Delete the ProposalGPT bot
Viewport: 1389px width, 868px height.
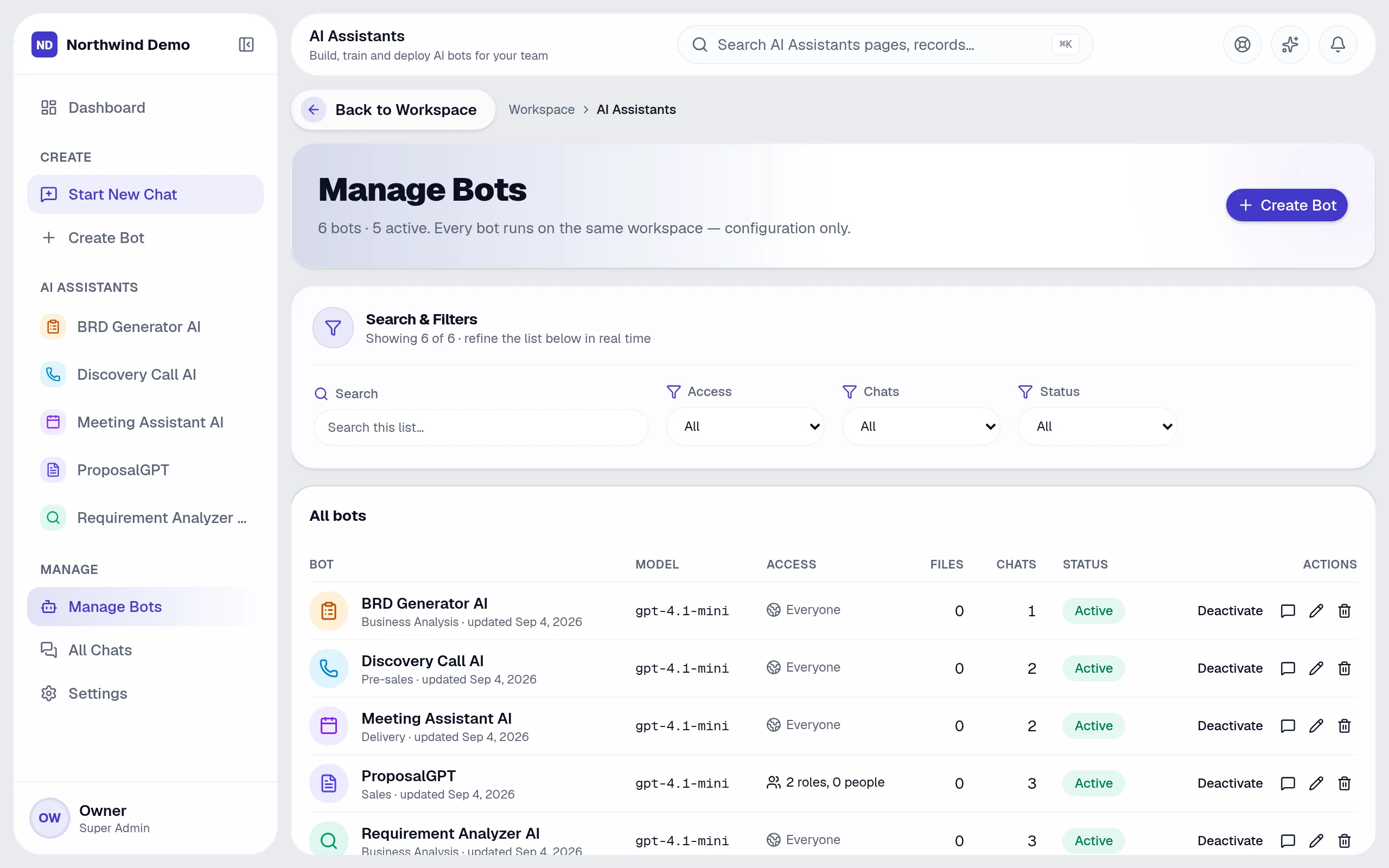[x=1343, y=783]
